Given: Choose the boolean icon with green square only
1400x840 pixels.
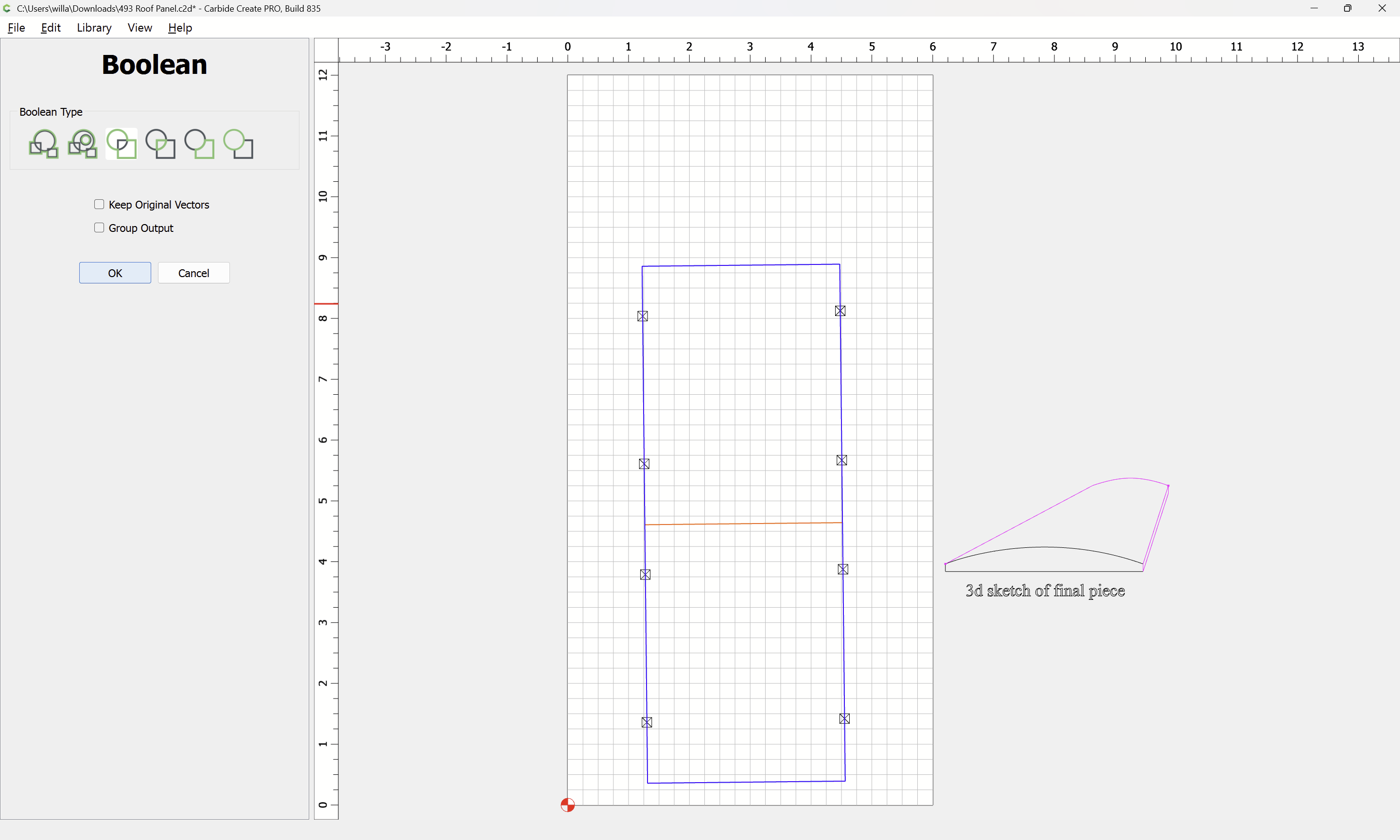Looking at the screenshot, I should tap(199, 144).
